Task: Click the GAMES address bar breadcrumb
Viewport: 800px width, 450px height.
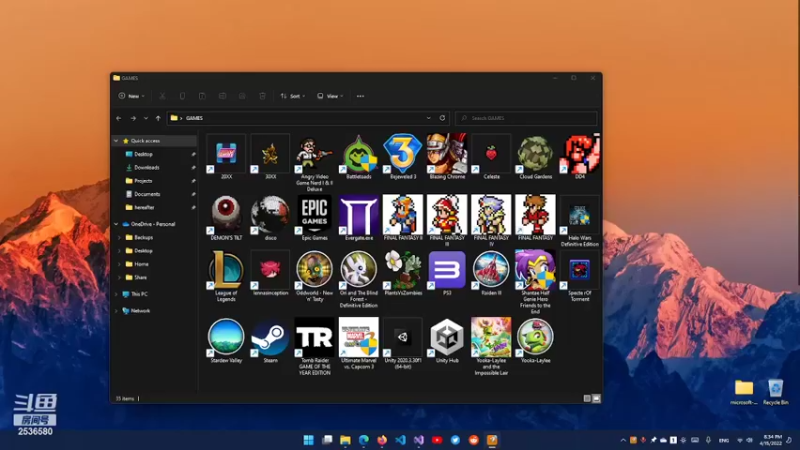Action: coord(194,118)
